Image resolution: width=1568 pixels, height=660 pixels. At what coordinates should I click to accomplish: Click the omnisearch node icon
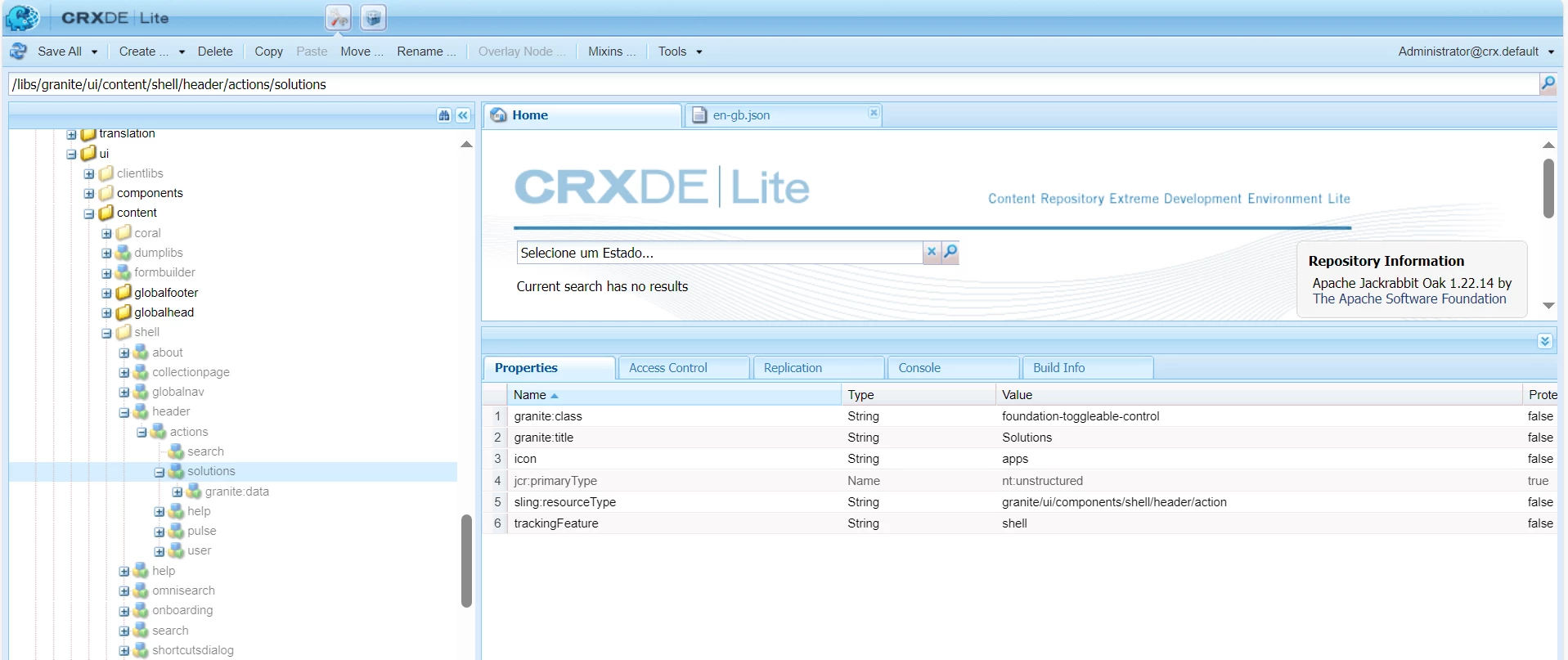point(141,590)
